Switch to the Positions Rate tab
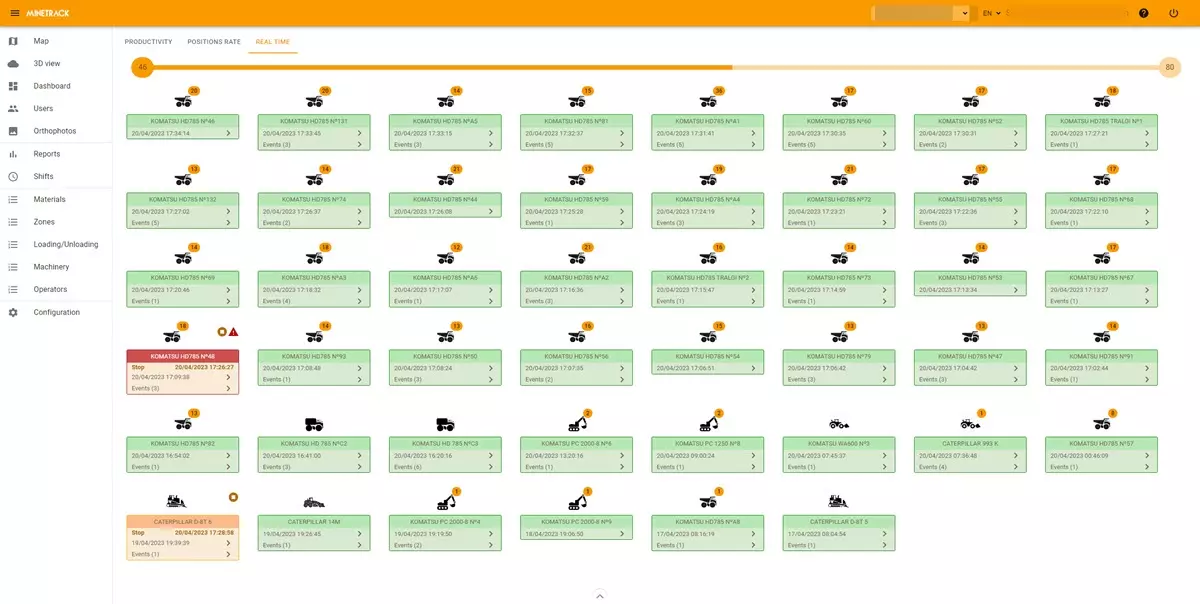 214,42
